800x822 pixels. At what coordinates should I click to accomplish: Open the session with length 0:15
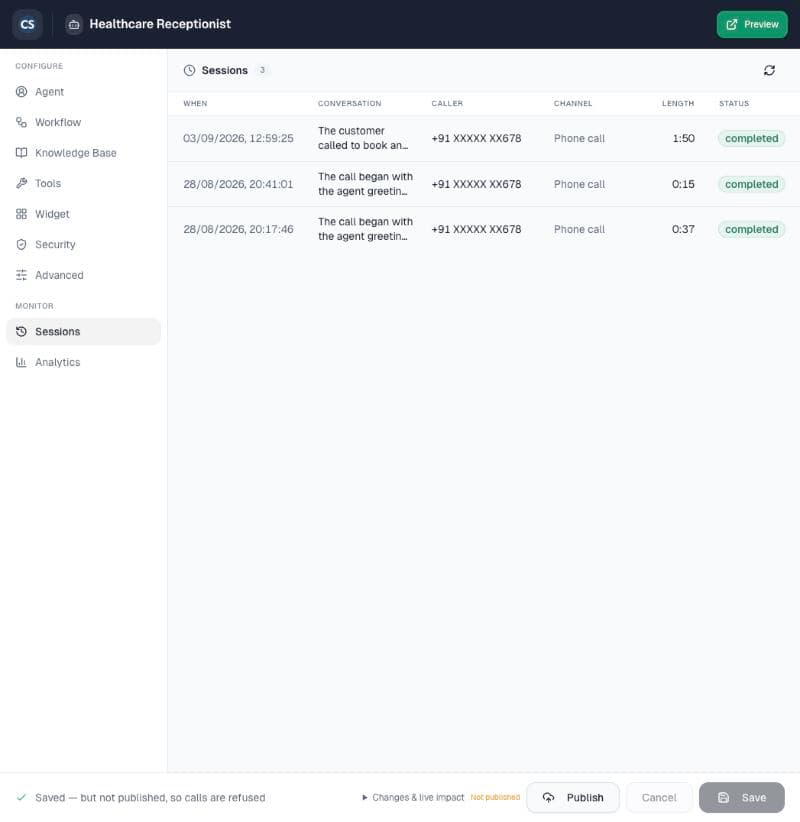(x=483, y=184)
